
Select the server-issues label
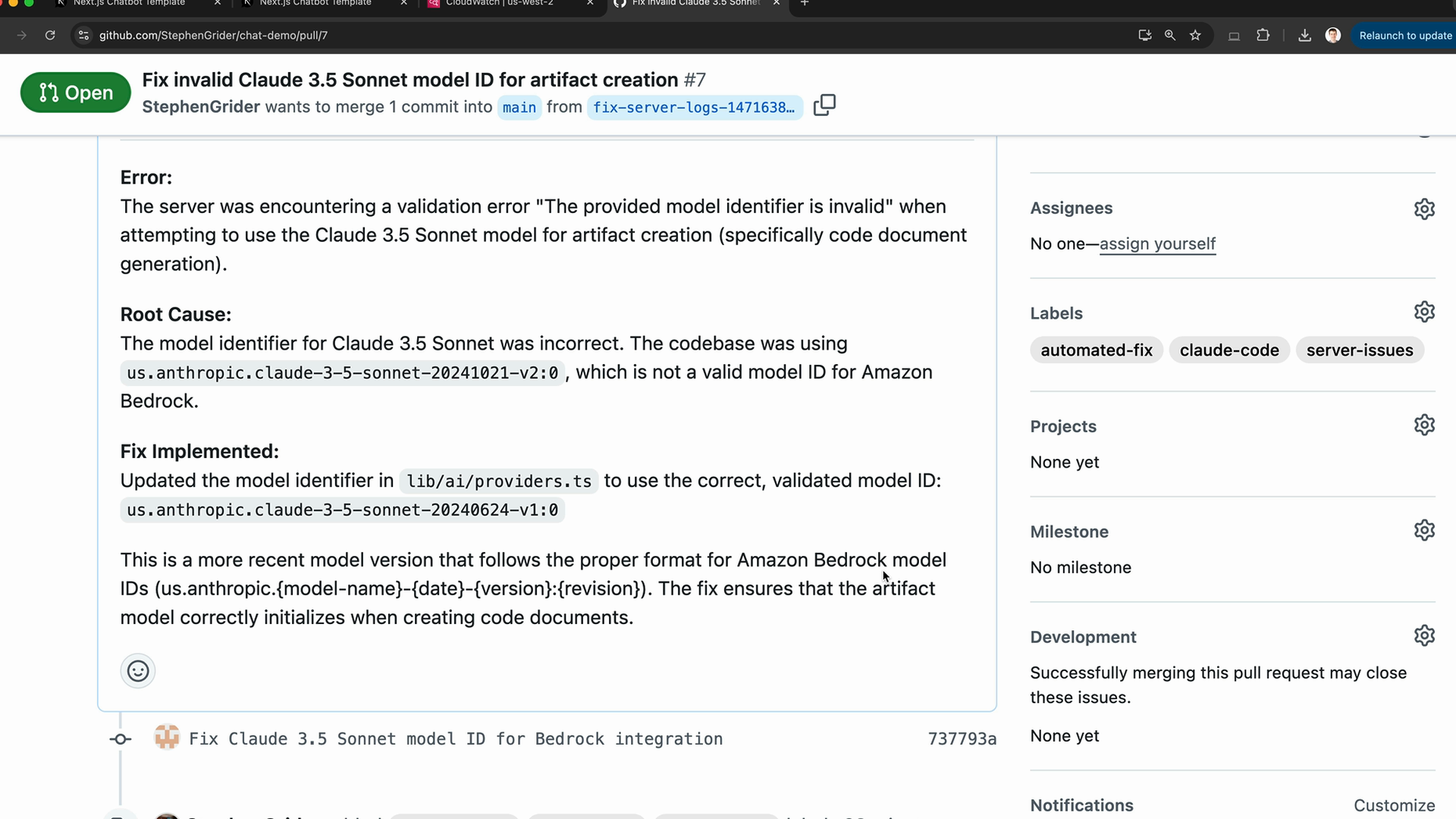point(1360,350)
